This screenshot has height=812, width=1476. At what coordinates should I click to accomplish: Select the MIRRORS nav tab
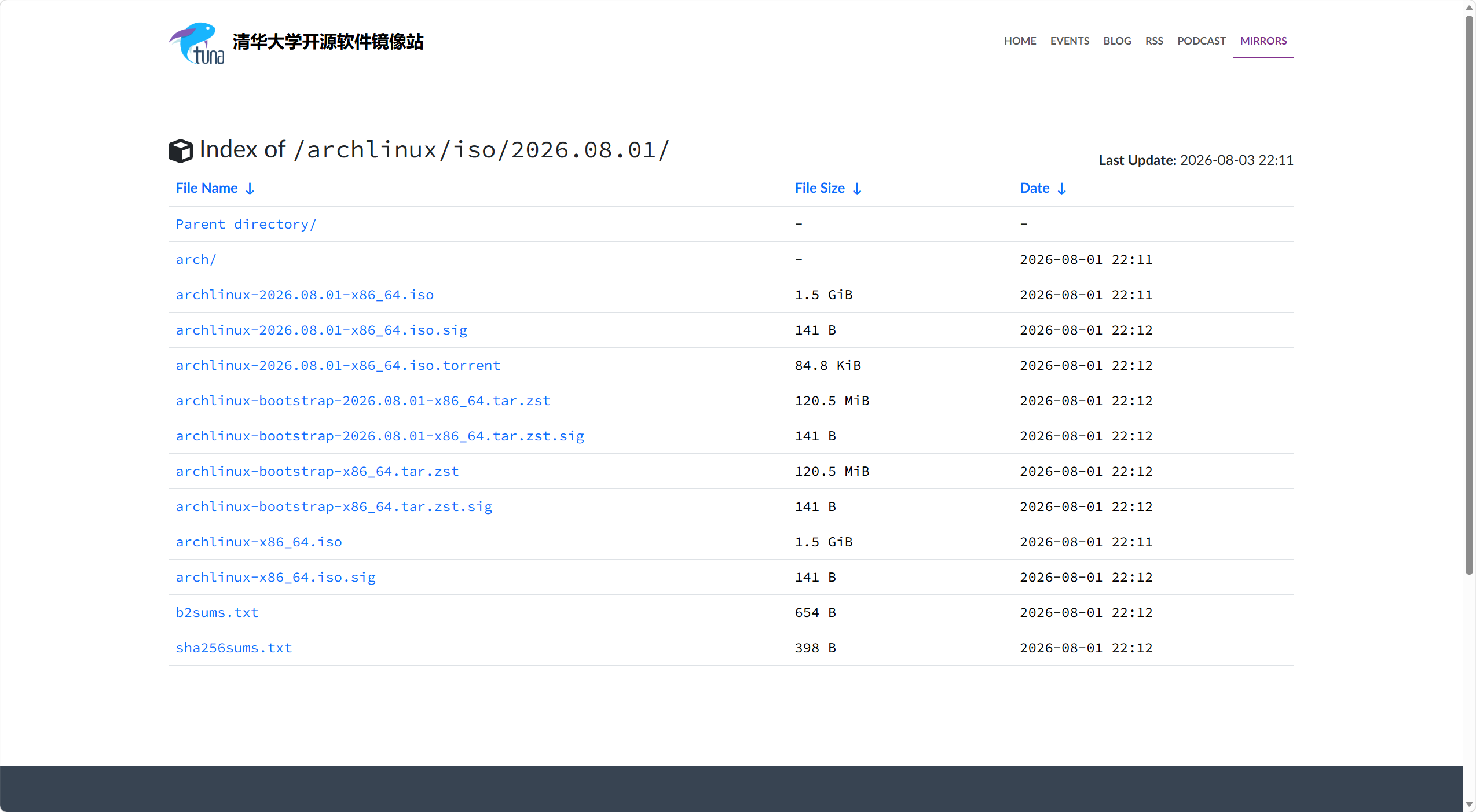tap(1263, 41)
